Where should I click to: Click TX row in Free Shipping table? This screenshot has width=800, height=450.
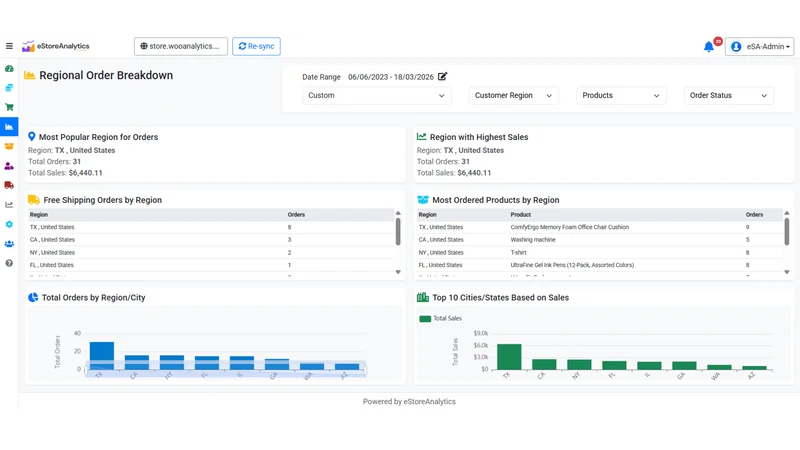[x=212, y=227]
